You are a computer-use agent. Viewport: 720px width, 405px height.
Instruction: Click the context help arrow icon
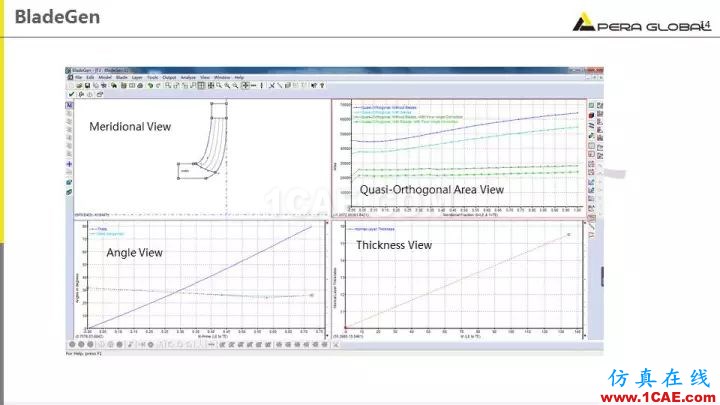coord(314,85)
